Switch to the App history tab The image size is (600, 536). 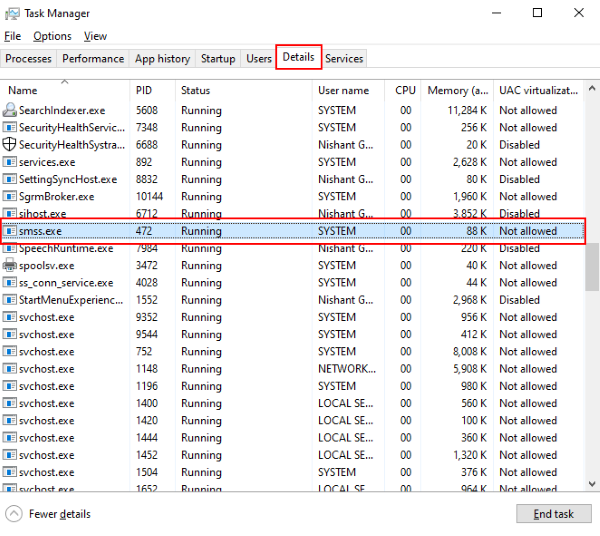162,59
